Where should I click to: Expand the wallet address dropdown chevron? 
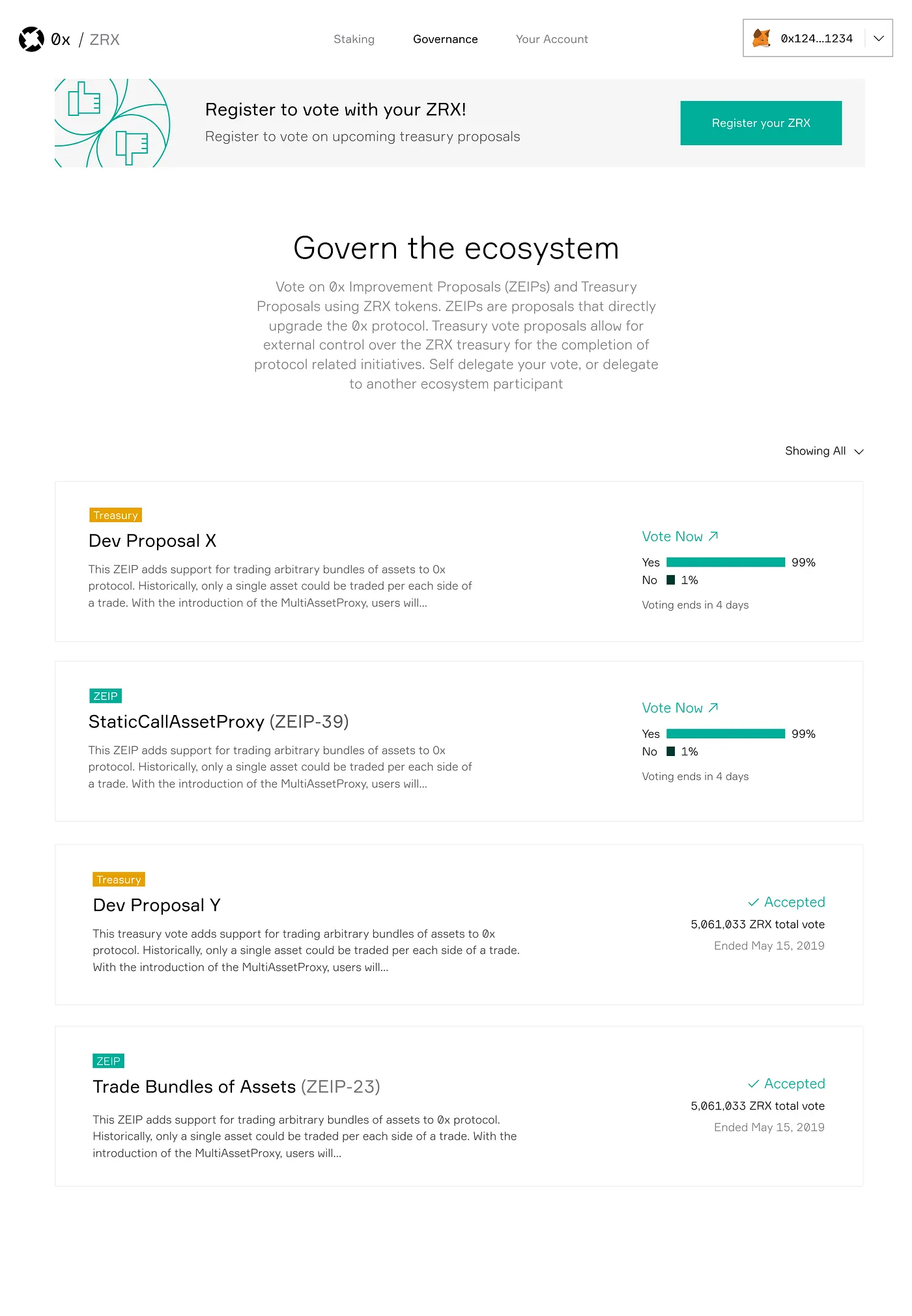[879, 38]
